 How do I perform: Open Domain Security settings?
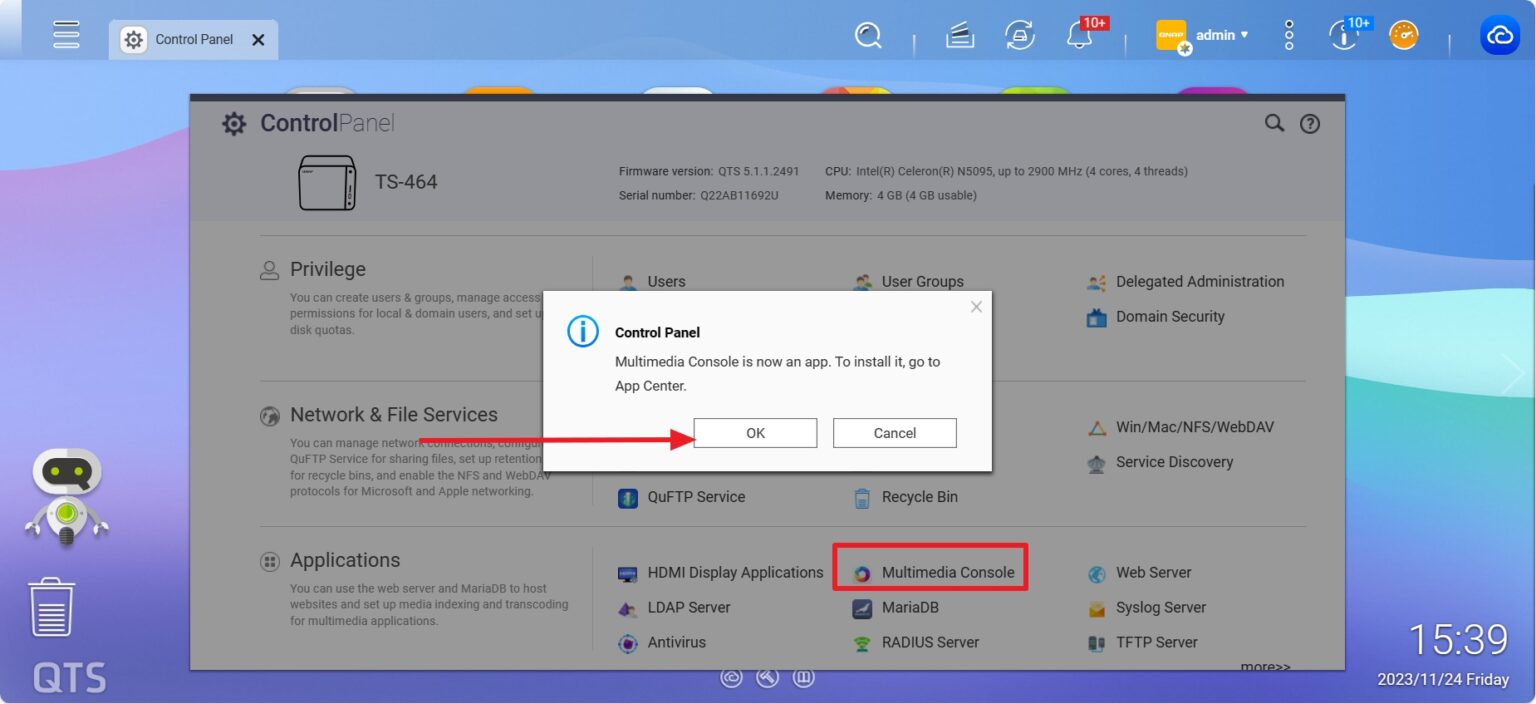click(1169, 316)
